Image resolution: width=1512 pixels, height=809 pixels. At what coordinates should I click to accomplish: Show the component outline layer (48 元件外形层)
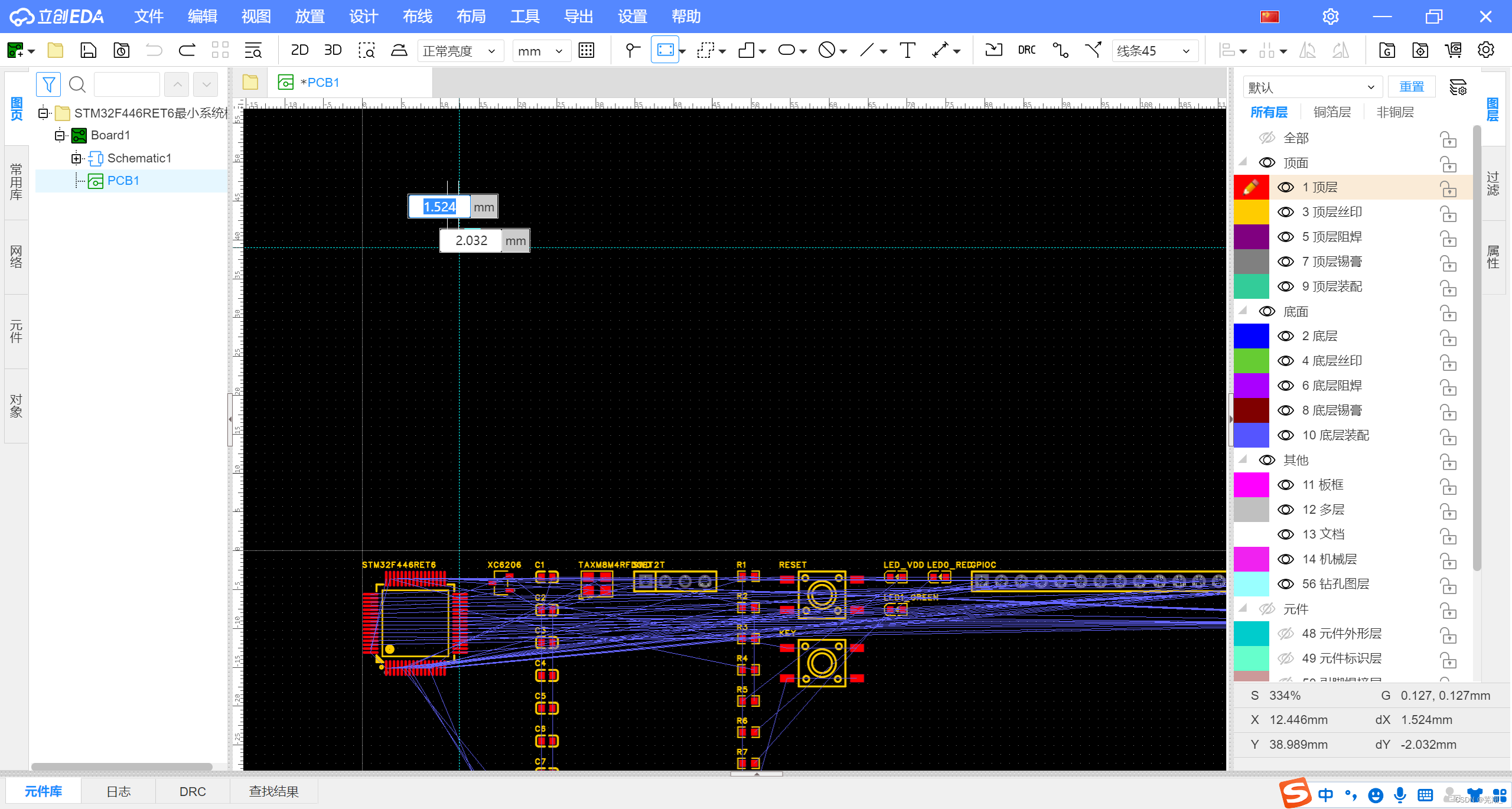coord(1286,634)
